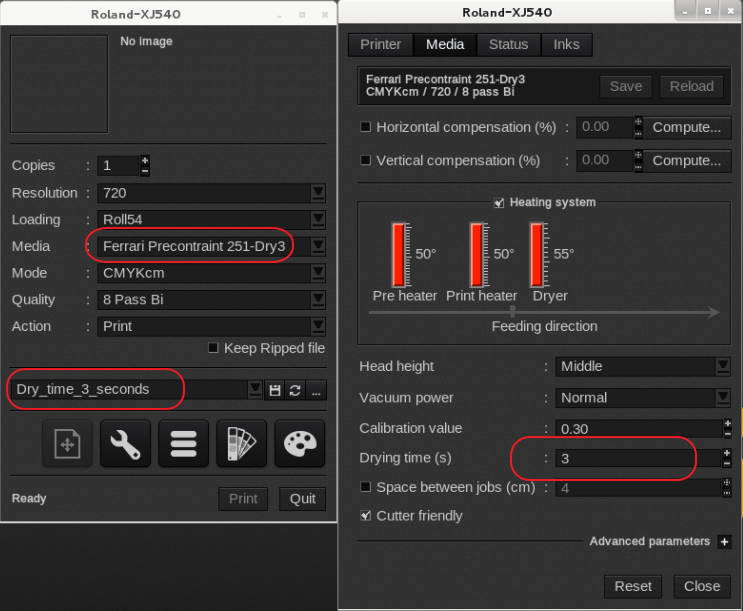743x611 pixels.
Task: Save preset with floppy disk icon
Action: pos(275,390)
